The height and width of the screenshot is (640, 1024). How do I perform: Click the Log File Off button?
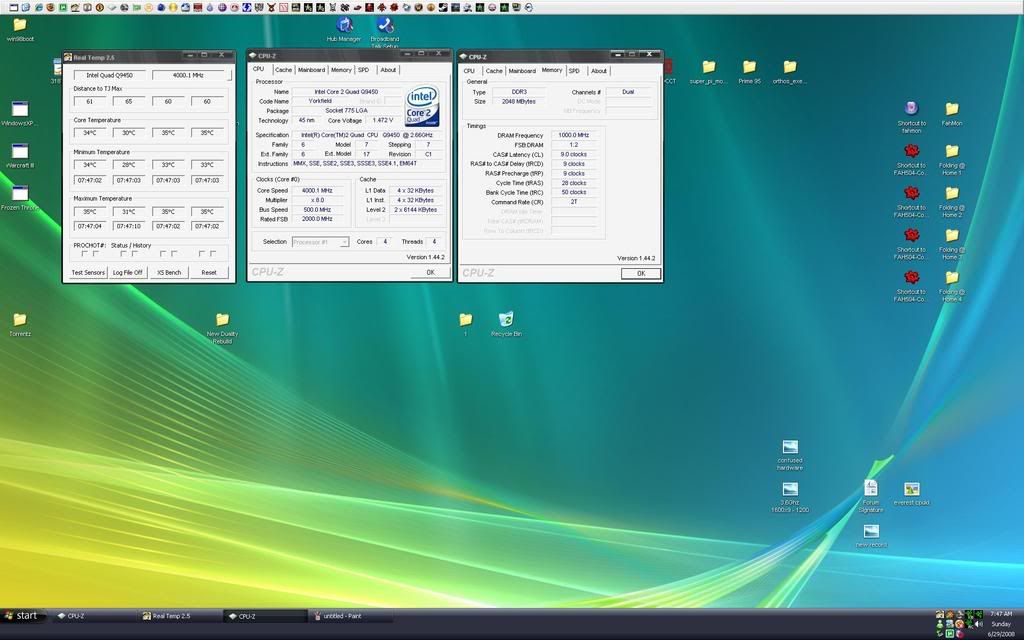point(127,272)
